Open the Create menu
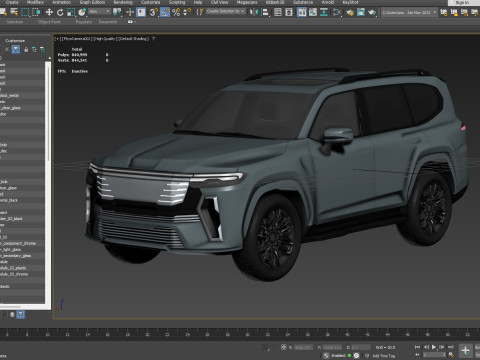Screen dimensions: 480x360 (12, 2)
